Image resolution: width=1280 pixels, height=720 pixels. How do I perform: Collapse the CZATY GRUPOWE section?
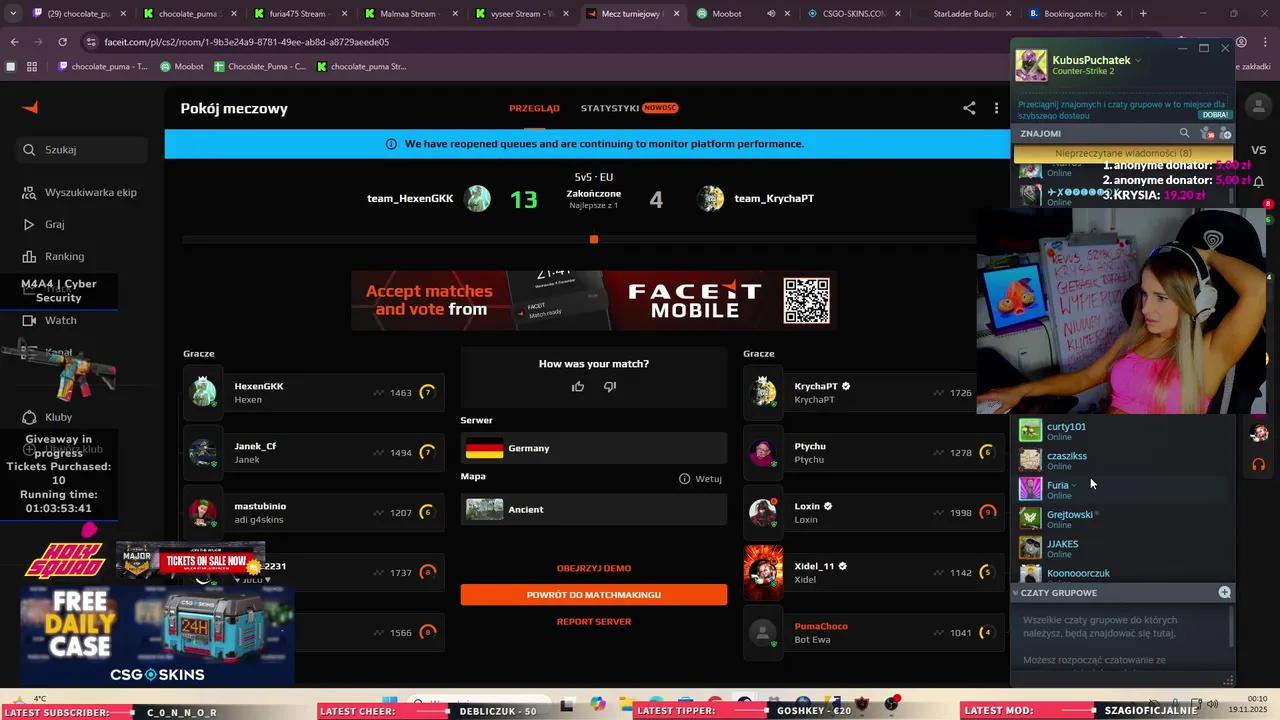pos(1016,593)
